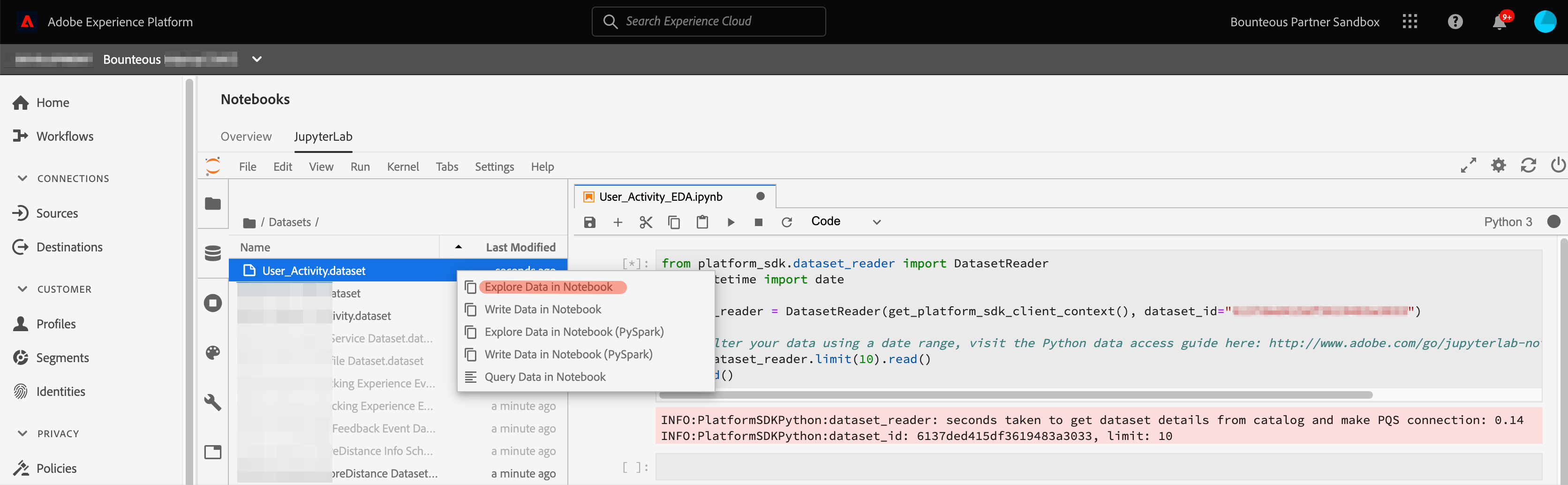The image size is (1568, 485).
Task: Open the user profile avatar
Action: pos(1545,22)
